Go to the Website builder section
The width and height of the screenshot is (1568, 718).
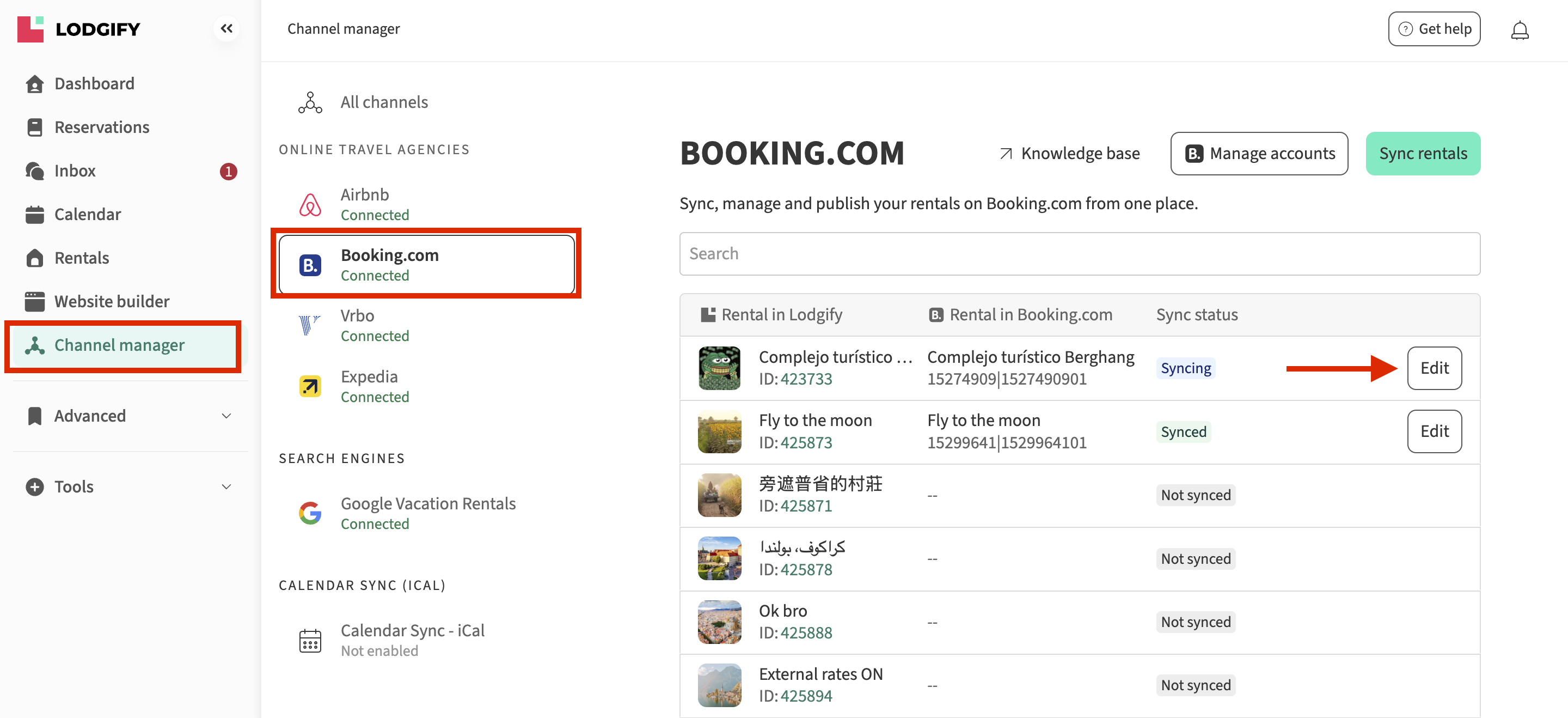pyautogui.click(x=112, y=301)
